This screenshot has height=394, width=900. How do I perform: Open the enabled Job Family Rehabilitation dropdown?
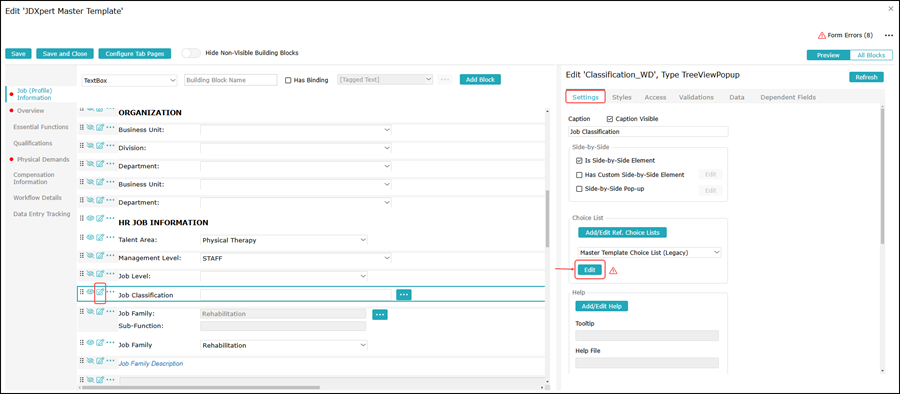tap(284, 346)
